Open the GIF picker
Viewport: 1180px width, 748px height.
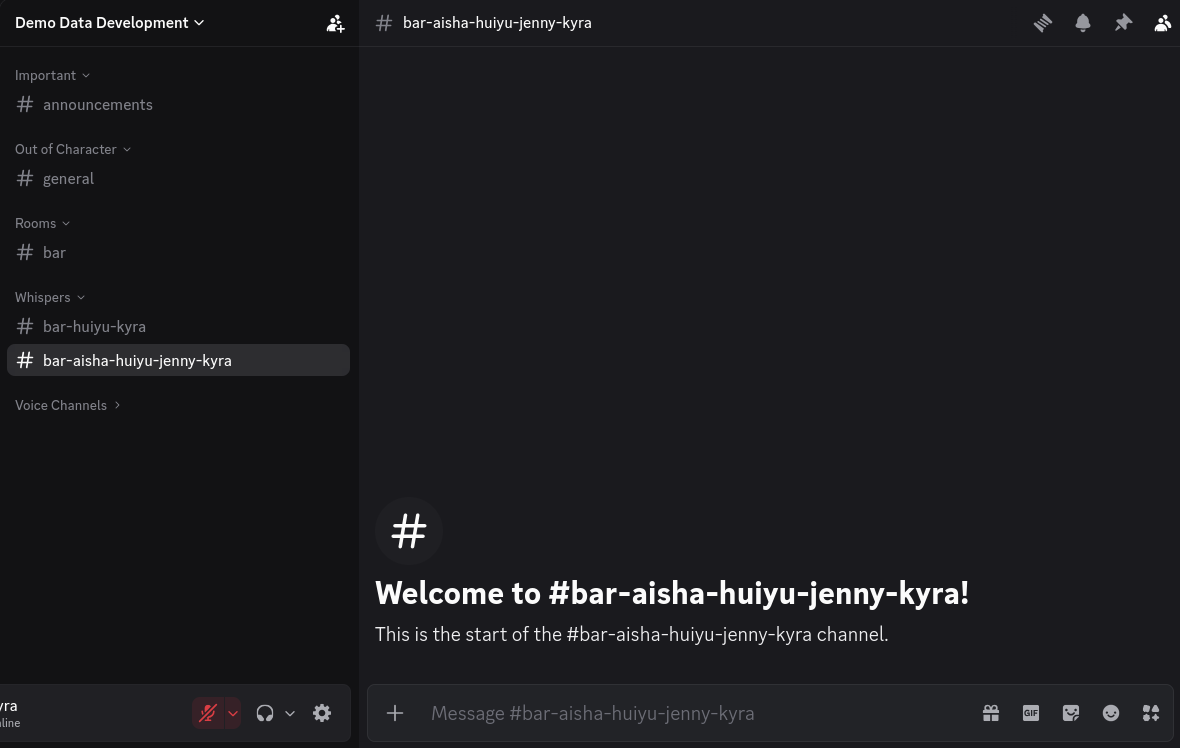point(1031,713)
